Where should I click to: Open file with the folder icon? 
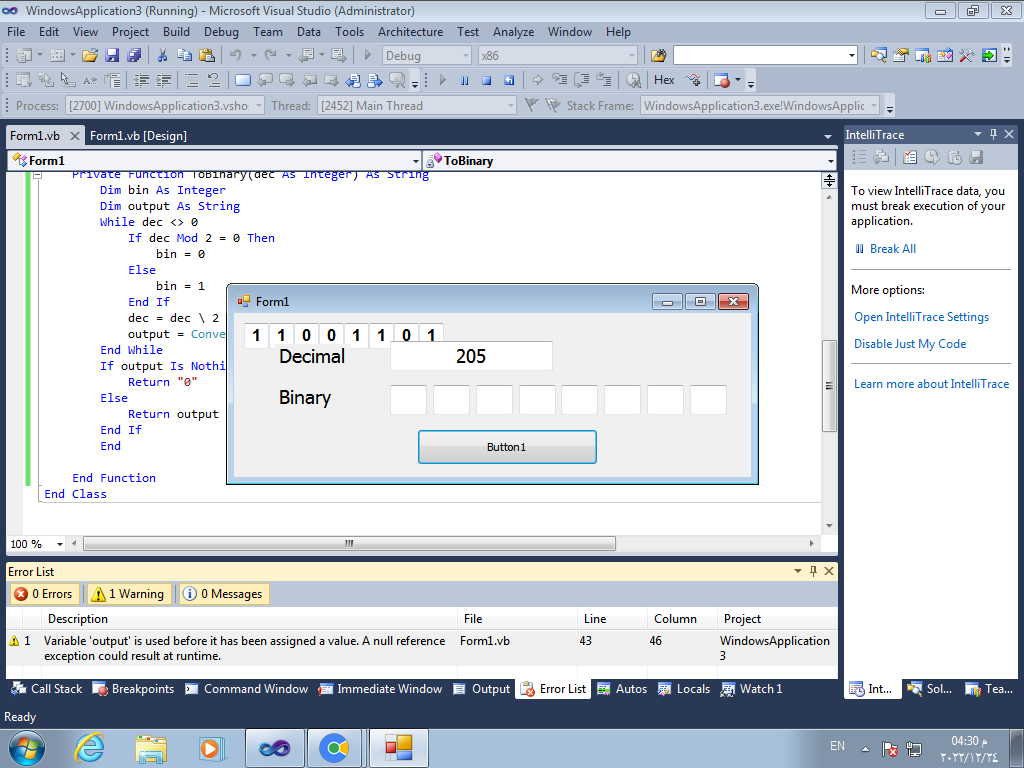(x=90, y=56)
